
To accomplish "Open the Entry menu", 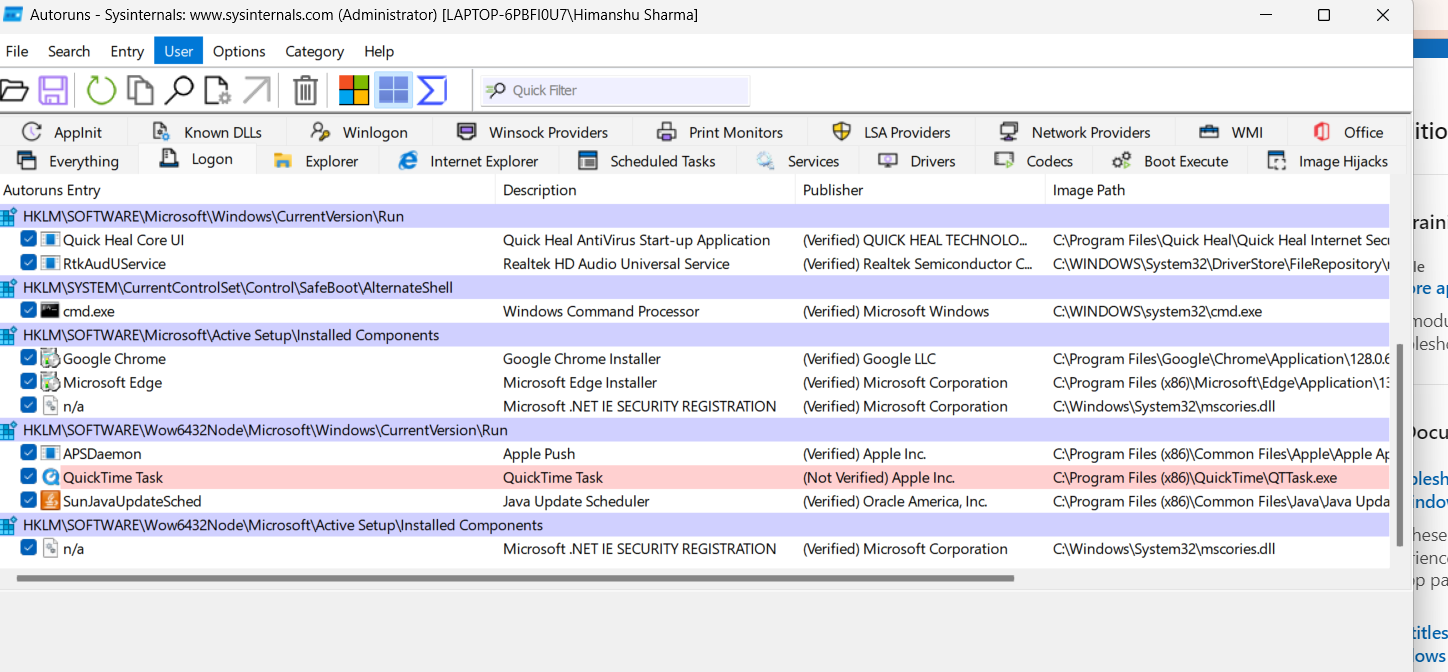I will (127, 51).
